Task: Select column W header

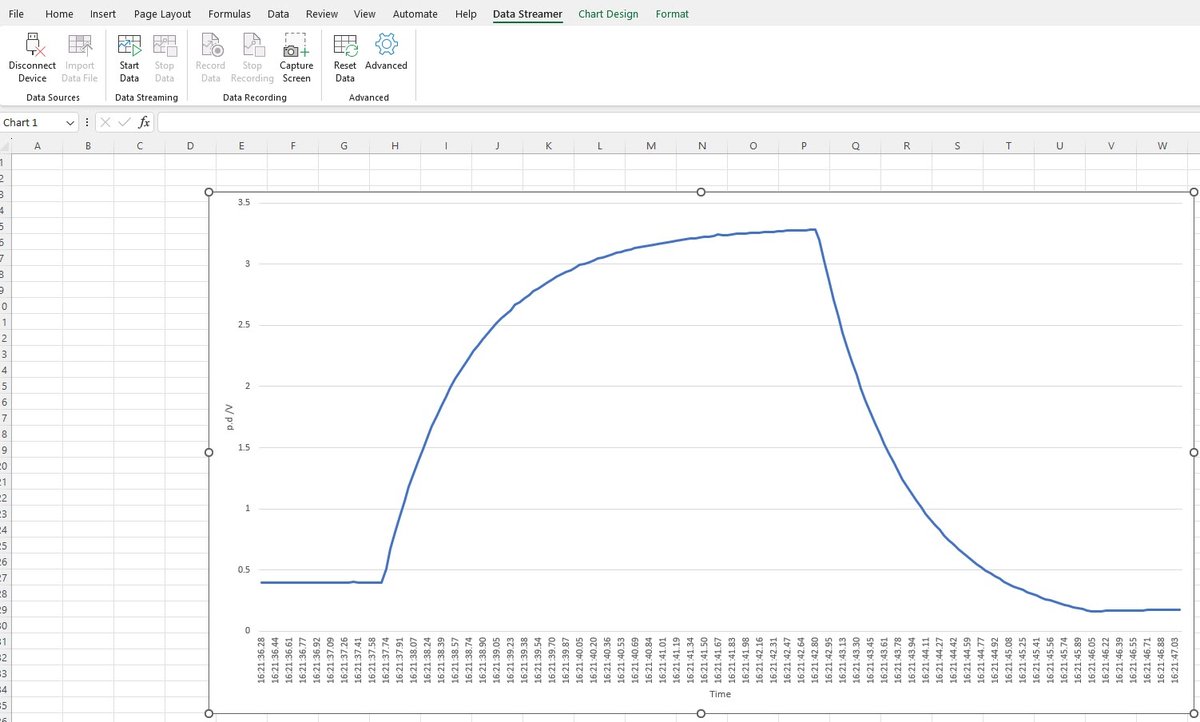Action: [1162, 146]
